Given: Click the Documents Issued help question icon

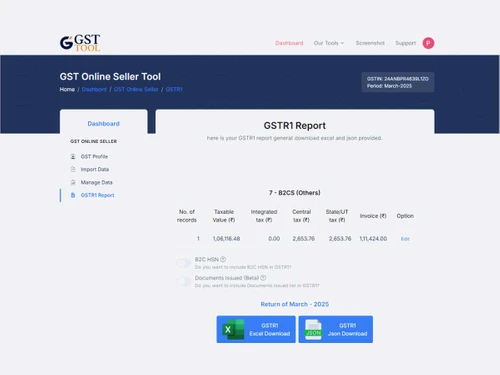Looking at the screenshot, I should coord(263,278).
